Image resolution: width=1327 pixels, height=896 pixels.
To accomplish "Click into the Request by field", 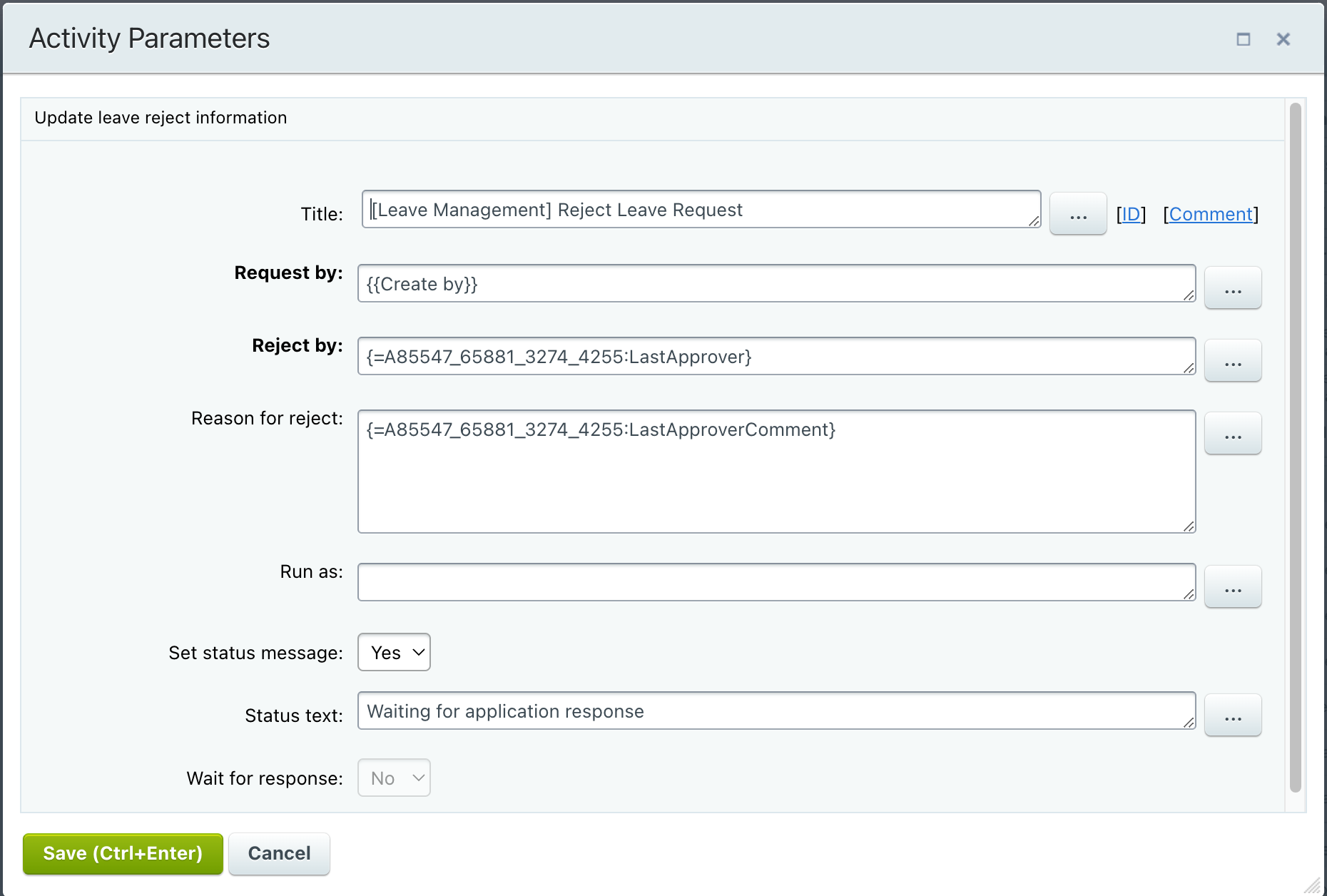I will (775, 284).
